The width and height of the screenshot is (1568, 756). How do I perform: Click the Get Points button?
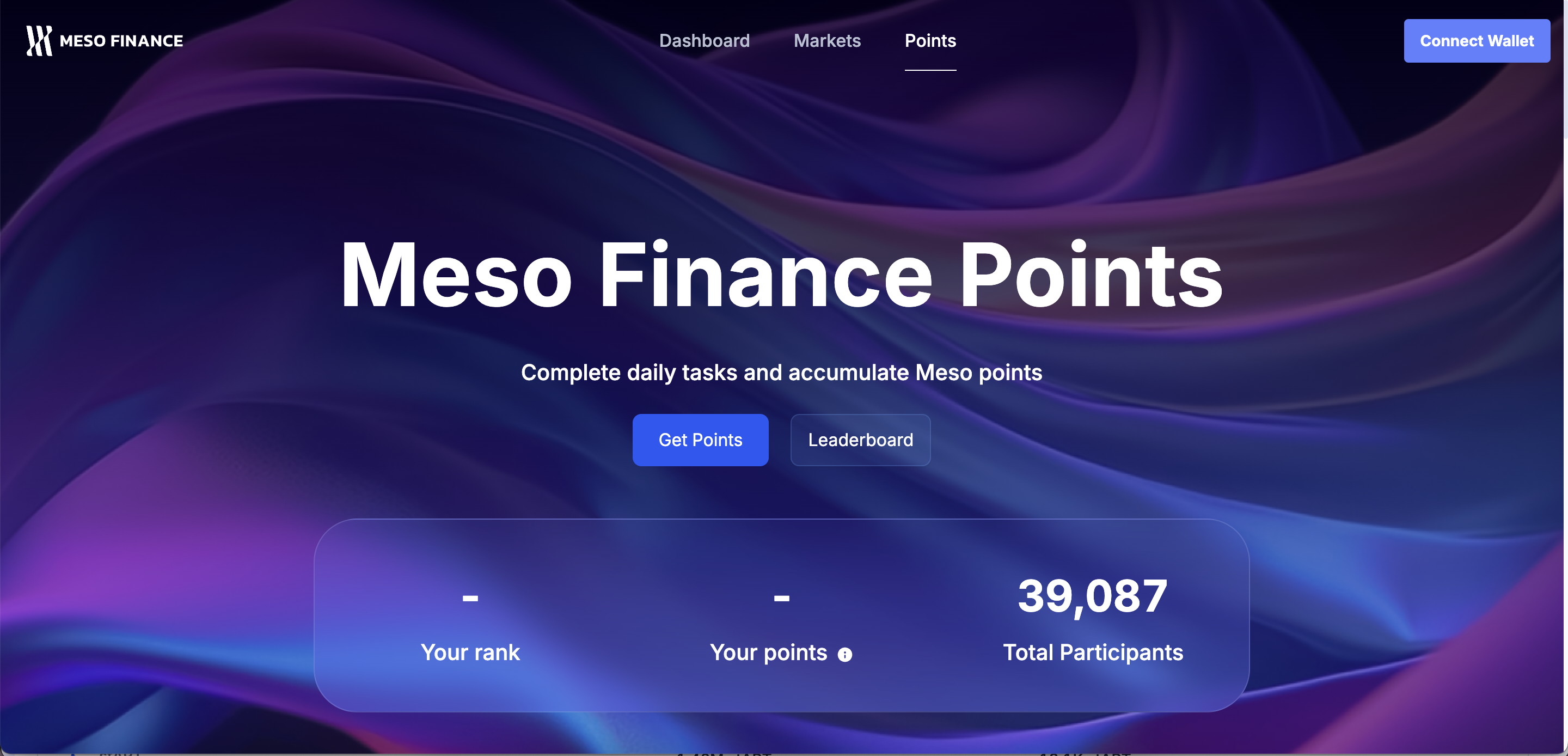pyautogui.click(x=700, y=440)
